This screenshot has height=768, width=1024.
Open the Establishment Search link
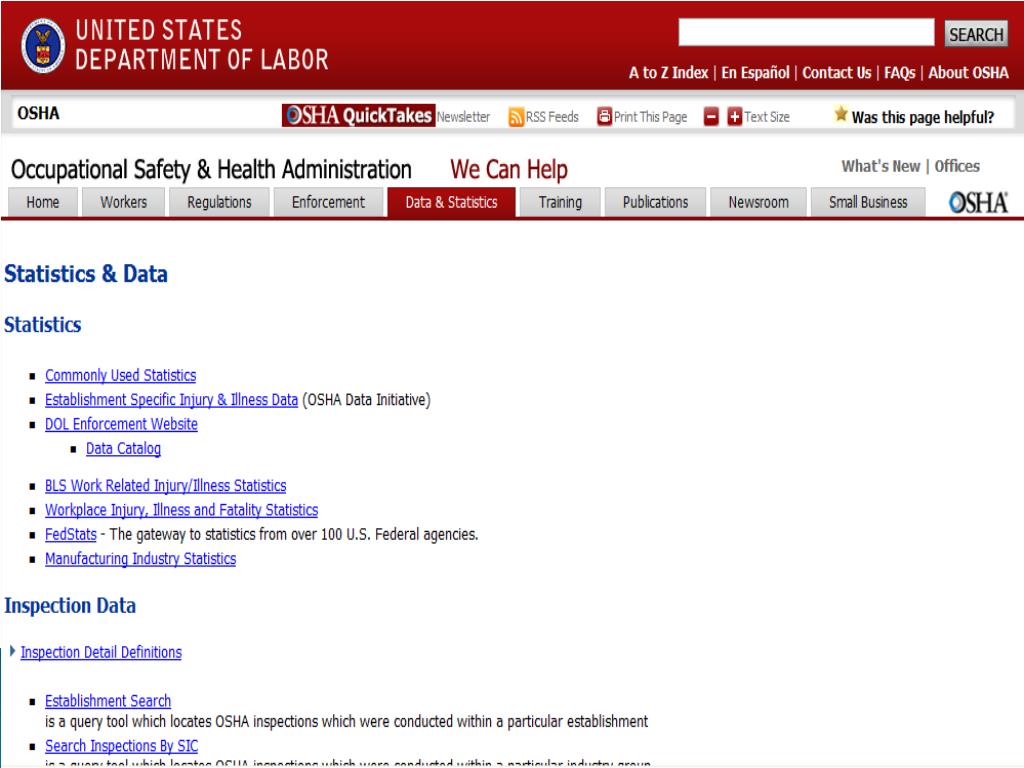108,701
